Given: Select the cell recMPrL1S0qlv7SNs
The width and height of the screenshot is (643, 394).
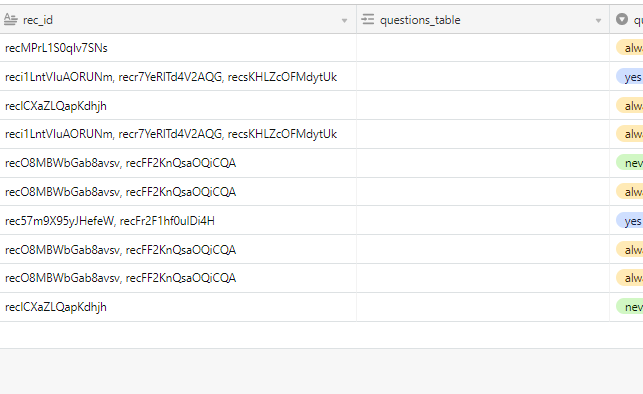Looking at the screenshot, I should (178, 48).
